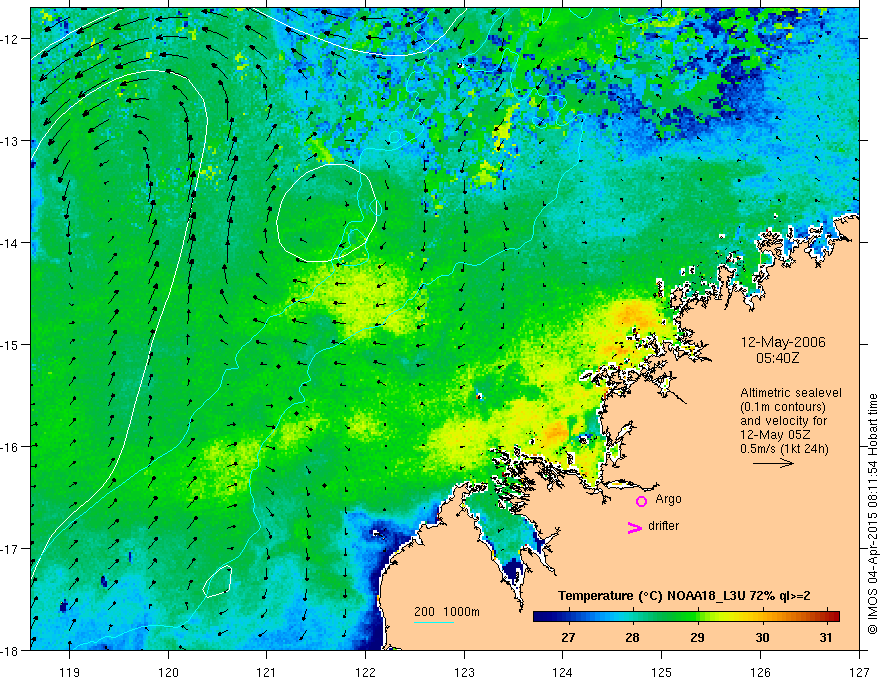Click longitude axis label 123
This screenshot has width=880, height=680.
coord(464,672)
